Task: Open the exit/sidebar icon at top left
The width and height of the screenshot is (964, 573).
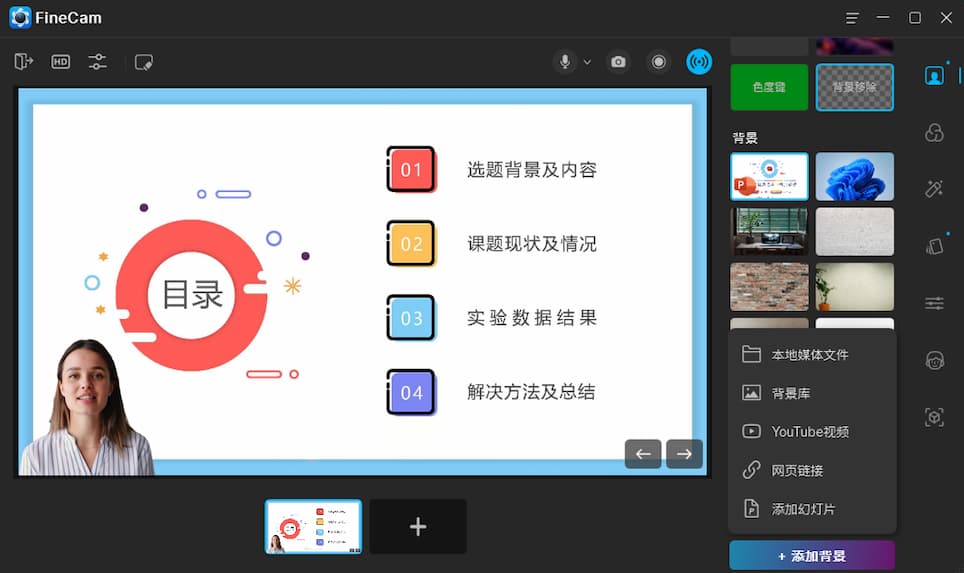Action: coord(24,62)
